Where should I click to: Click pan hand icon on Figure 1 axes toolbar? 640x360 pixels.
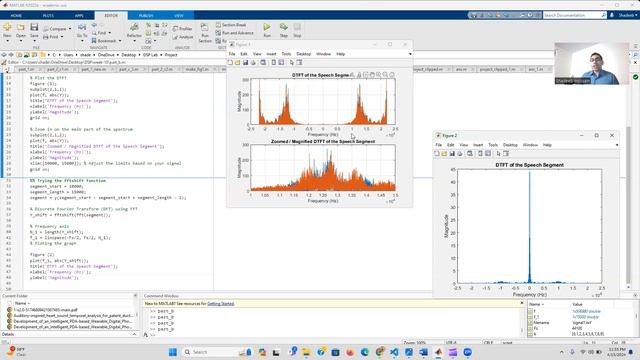click(372, 75)
